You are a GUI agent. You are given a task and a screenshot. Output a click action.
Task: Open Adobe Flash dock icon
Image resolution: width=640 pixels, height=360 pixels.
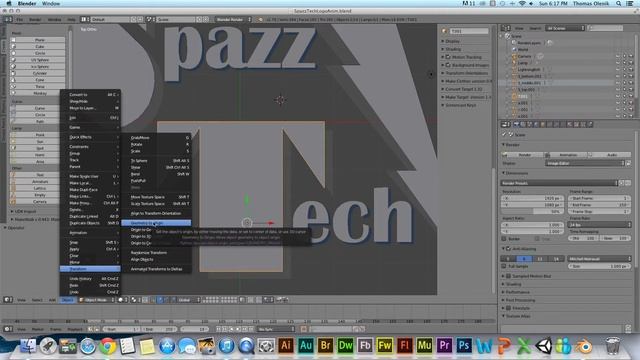pos(404,345)
